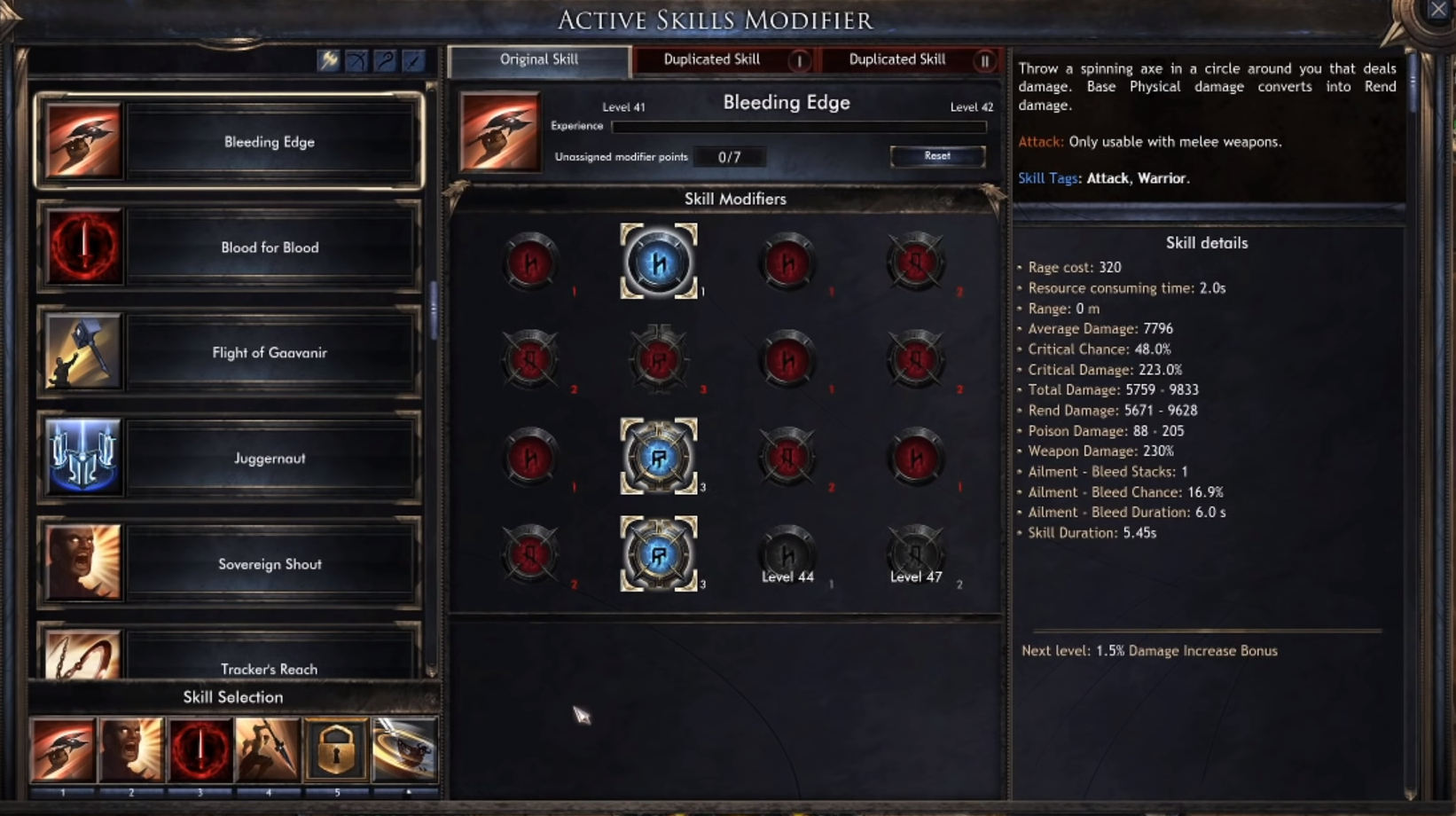Toggle the active blue modifier in third row
The width and height of the screenshot is (1456, 816).
(658, 457)
